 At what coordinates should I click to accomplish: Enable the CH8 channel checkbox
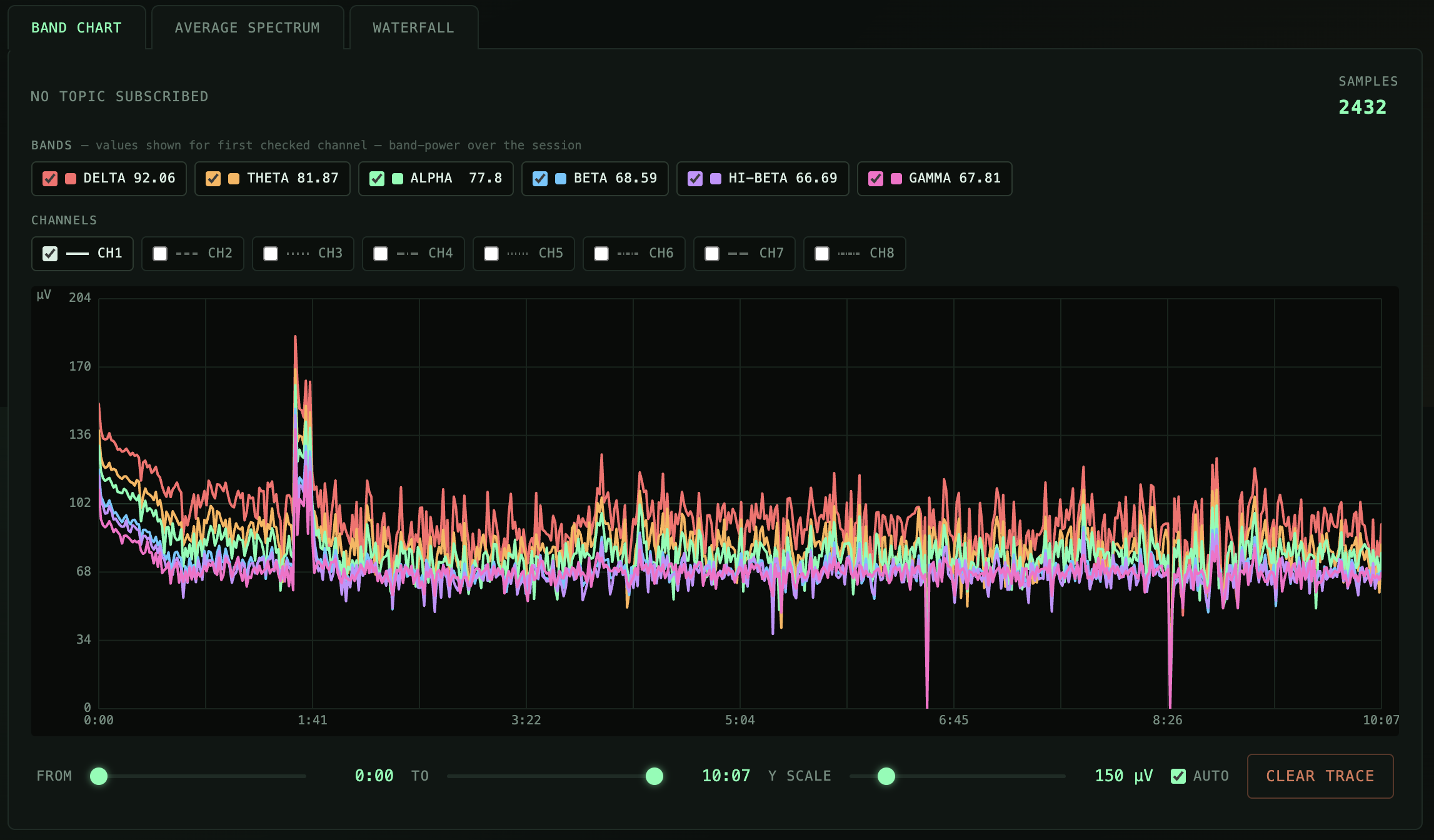tap(822, 254)
